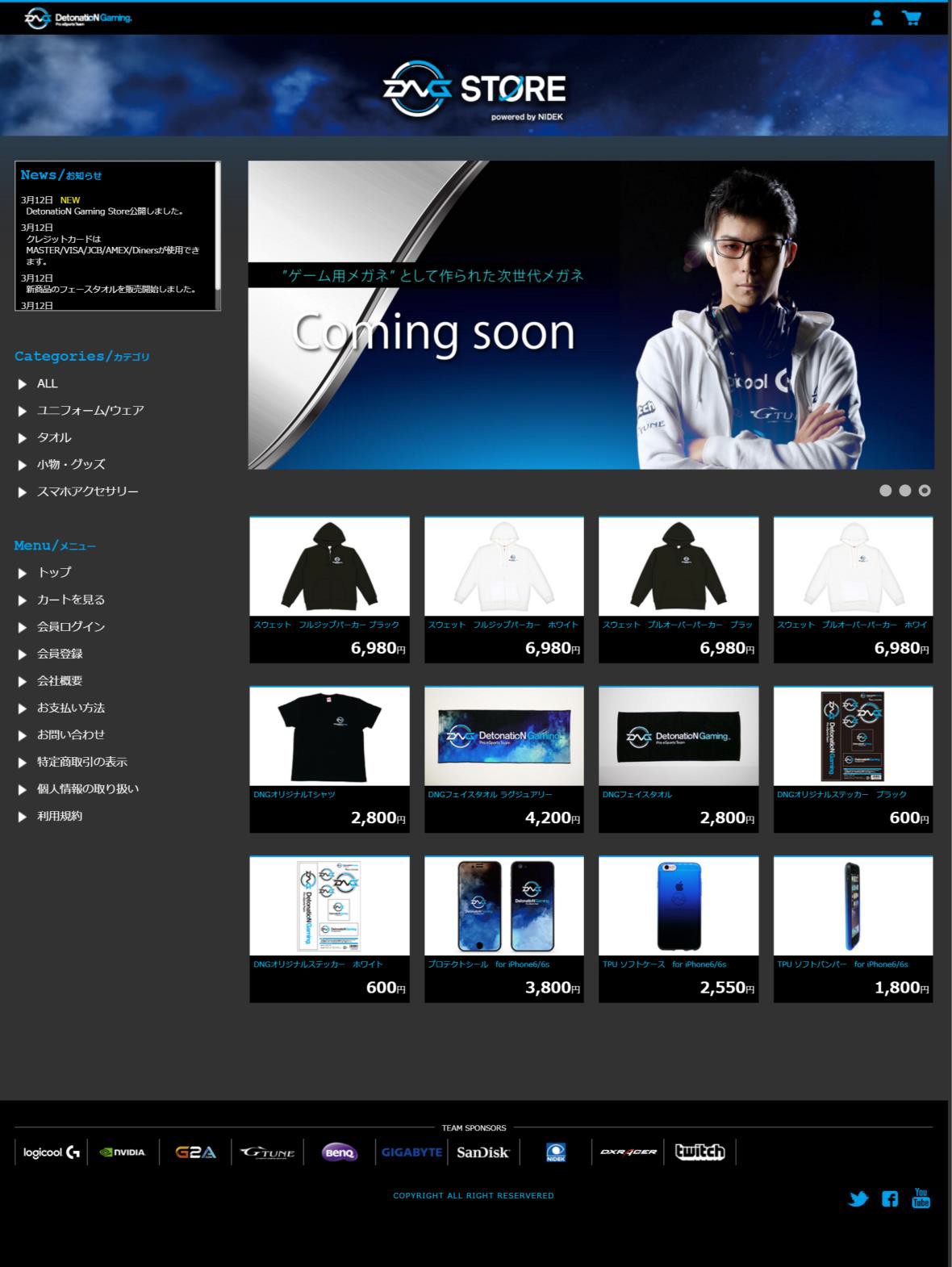Go to トップ in the menu
952x1267 pixels.
click(54, 573)
